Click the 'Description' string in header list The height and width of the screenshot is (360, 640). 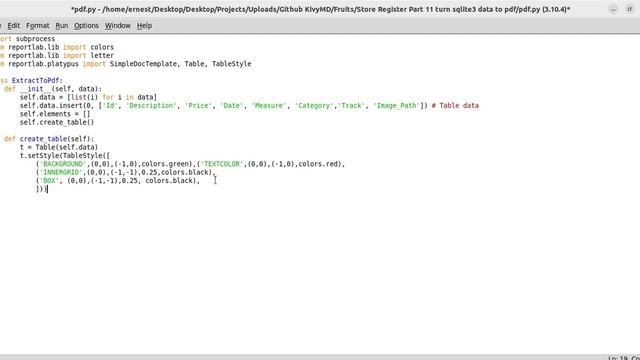coord(151,106)
